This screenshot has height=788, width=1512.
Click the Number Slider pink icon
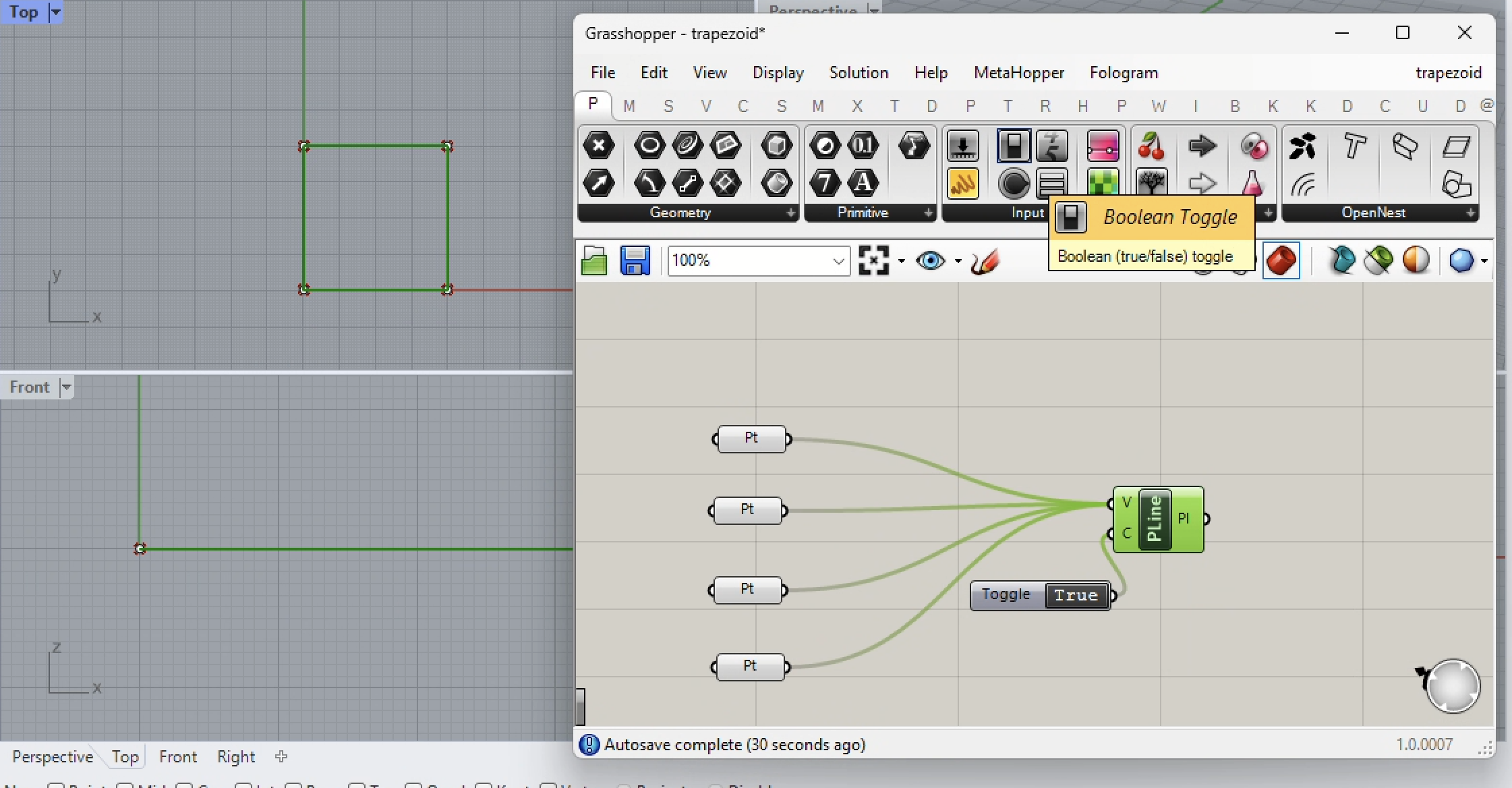click(1103, 146)
